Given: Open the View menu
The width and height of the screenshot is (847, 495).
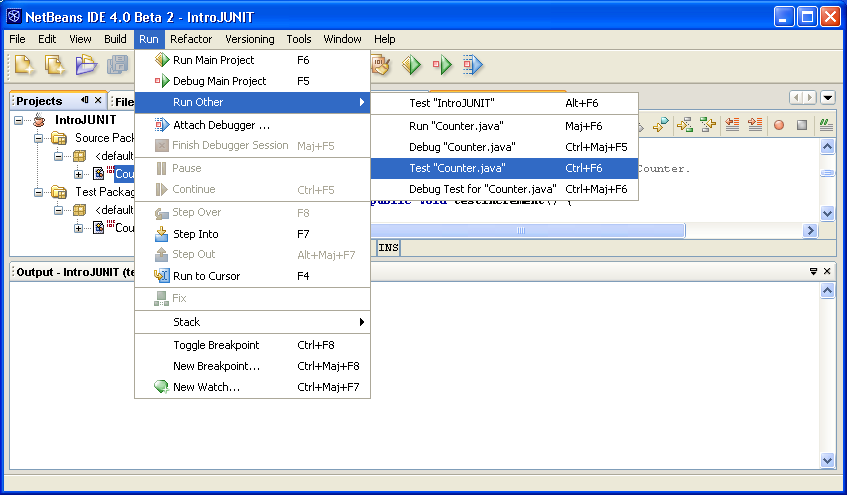Looking at the screenshot, I should pos(80,39).
